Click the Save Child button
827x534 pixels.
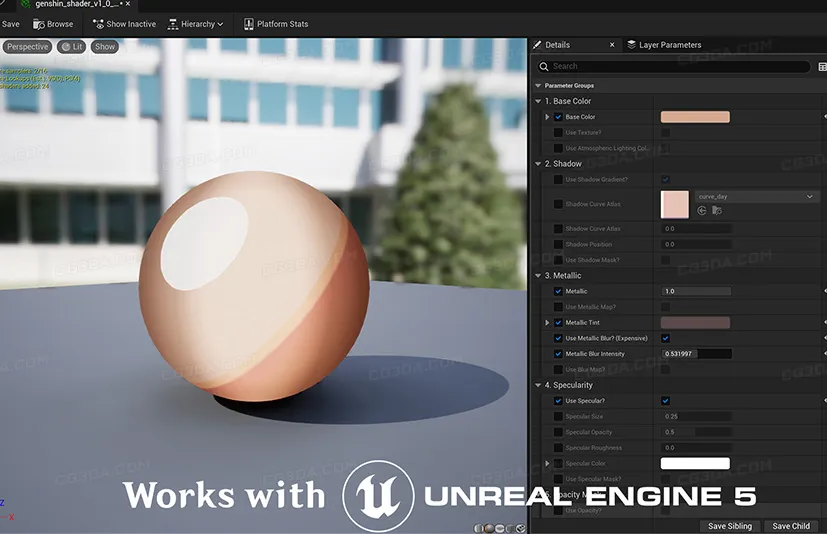(791, 526)
